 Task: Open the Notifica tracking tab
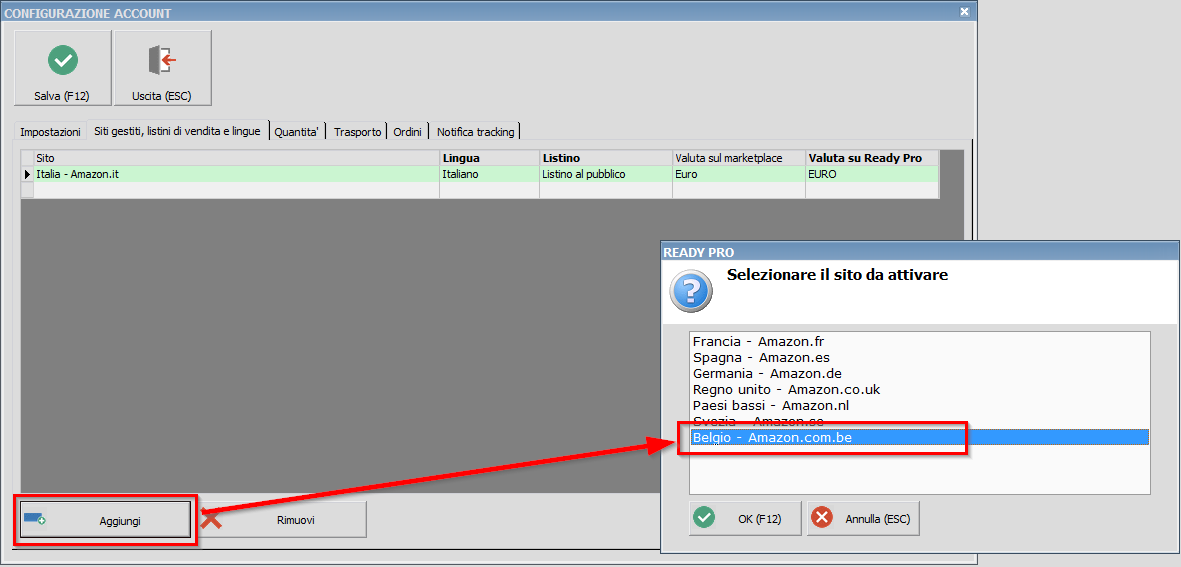pos(475,132)
